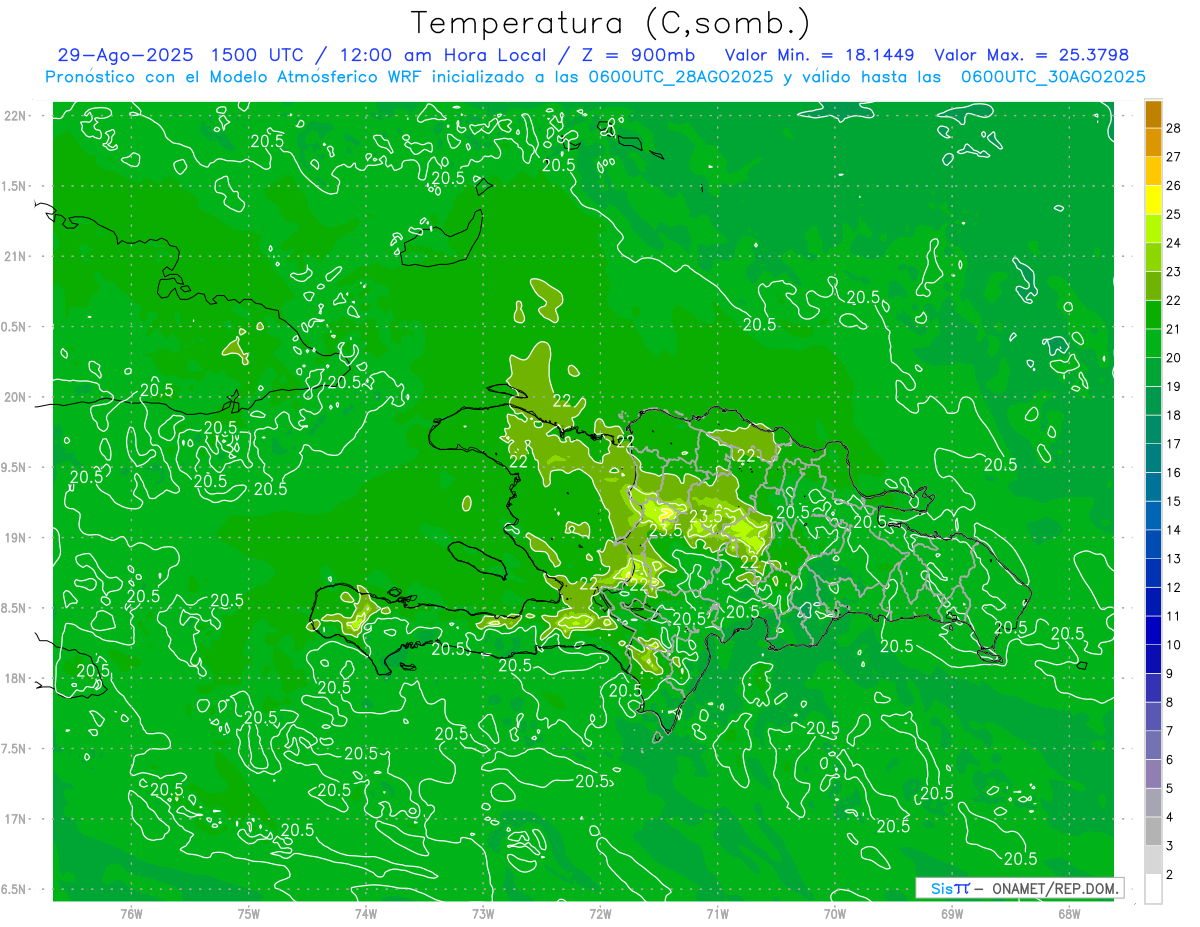Click the "75W" longitude axis label
The height and width of the screenshot is (927, 1200).
(x=248, y=913)
